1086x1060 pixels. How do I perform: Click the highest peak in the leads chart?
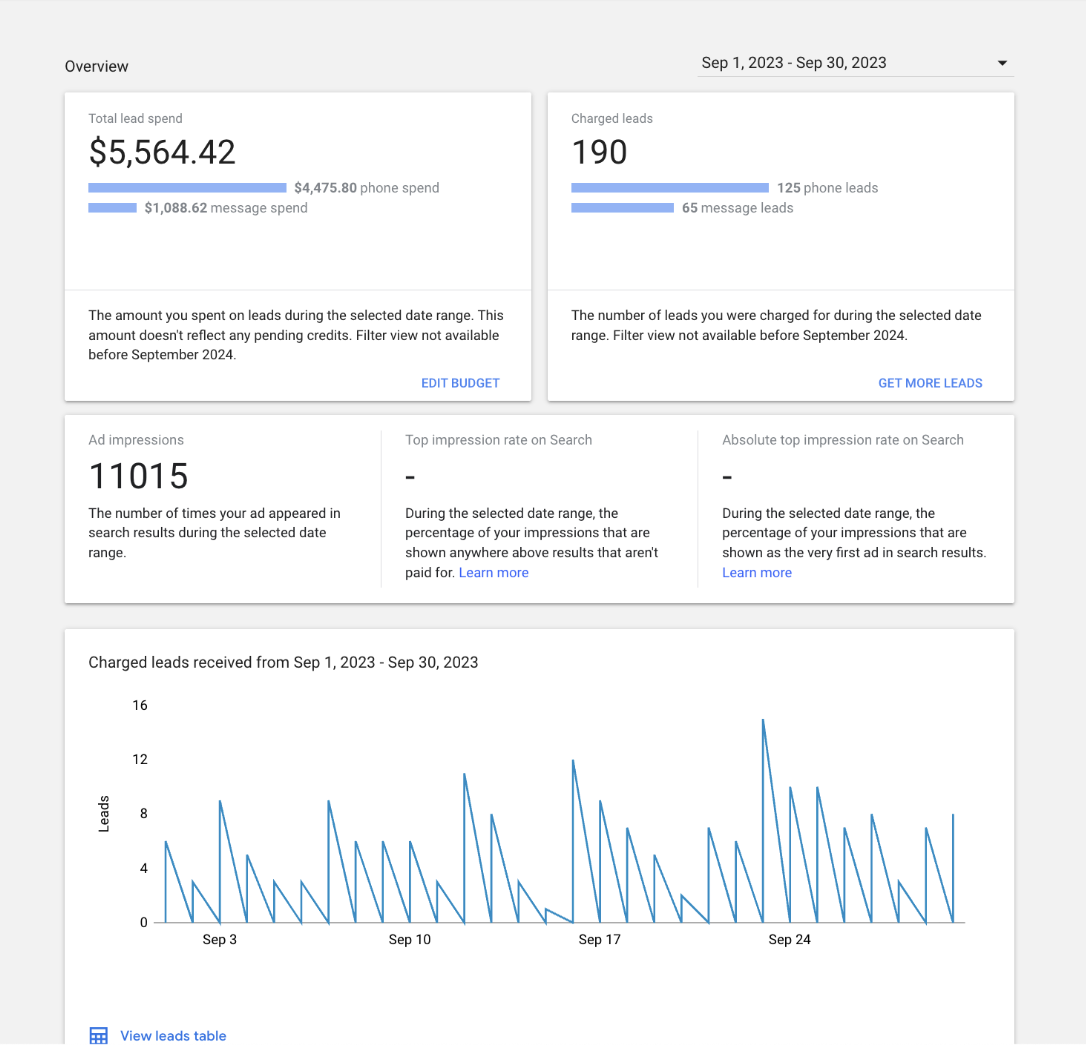[x=763, y=720]
